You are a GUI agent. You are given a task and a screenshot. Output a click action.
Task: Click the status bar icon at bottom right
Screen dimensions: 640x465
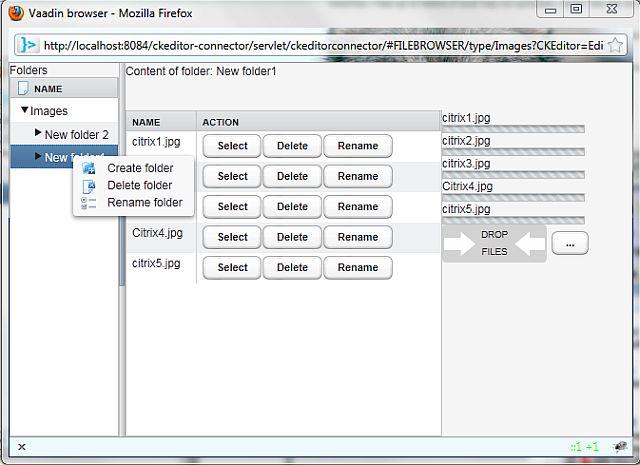click(620, 447)
